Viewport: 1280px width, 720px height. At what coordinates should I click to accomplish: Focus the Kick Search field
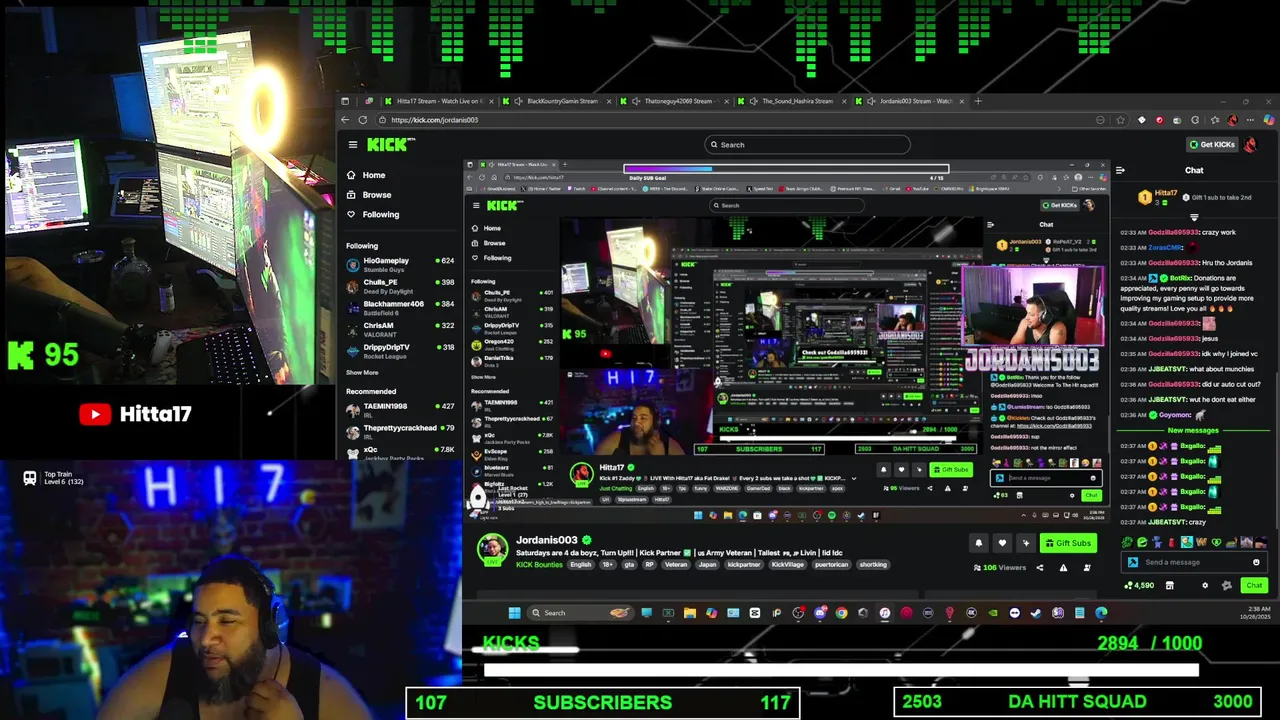(807, 145)
